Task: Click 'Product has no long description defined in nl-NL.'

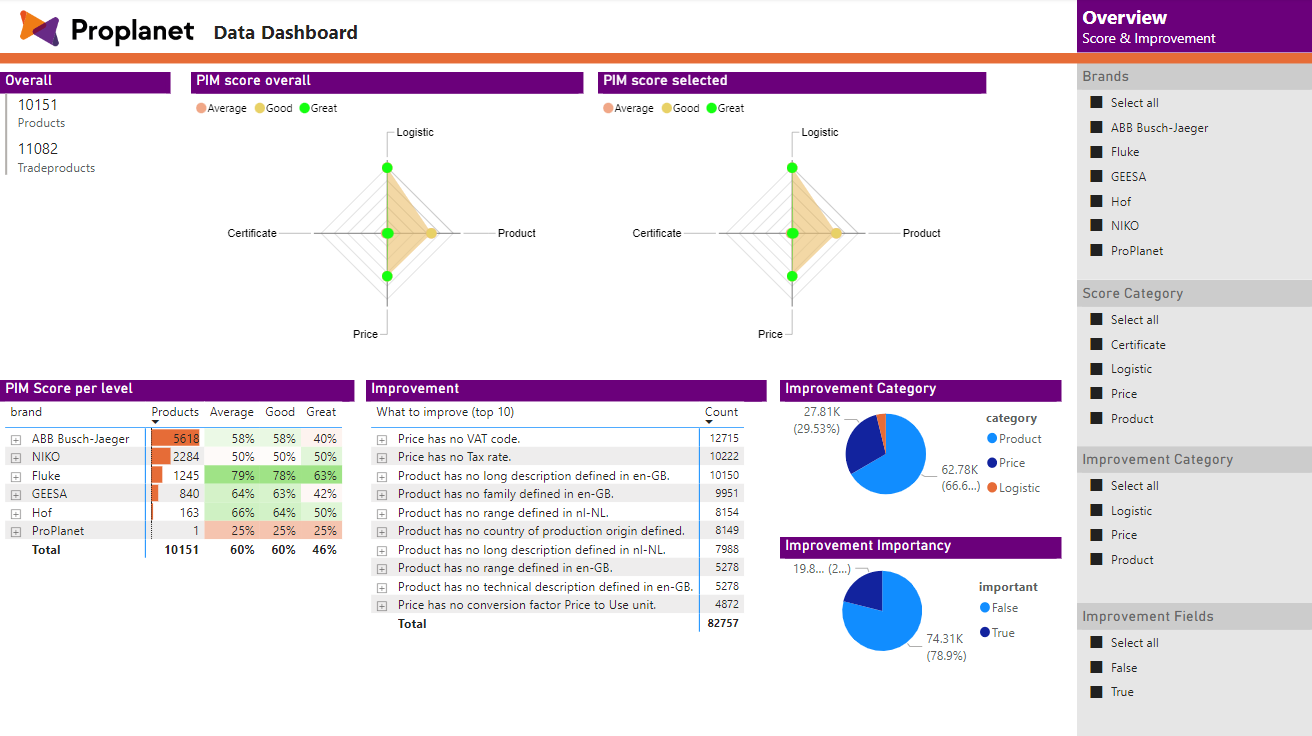Action: point(532,550)
